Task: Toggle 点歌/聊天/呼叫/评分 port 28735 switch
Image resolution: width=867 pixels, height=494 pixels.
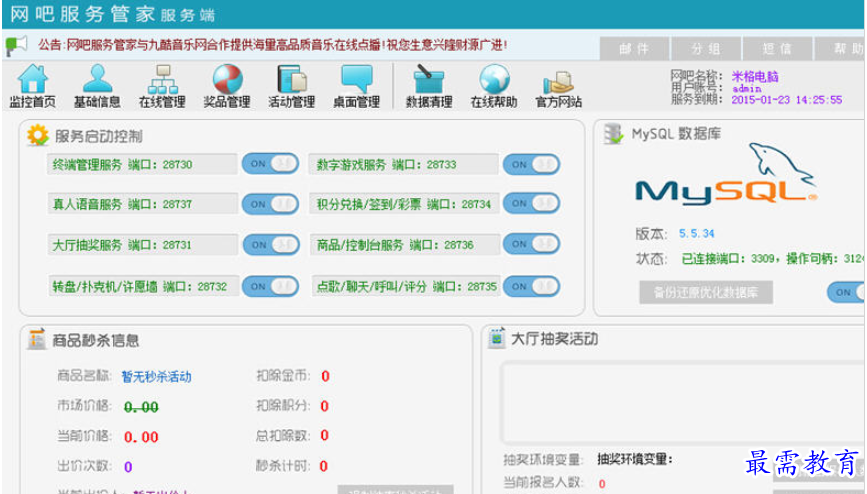Action: tap(531, 286)
